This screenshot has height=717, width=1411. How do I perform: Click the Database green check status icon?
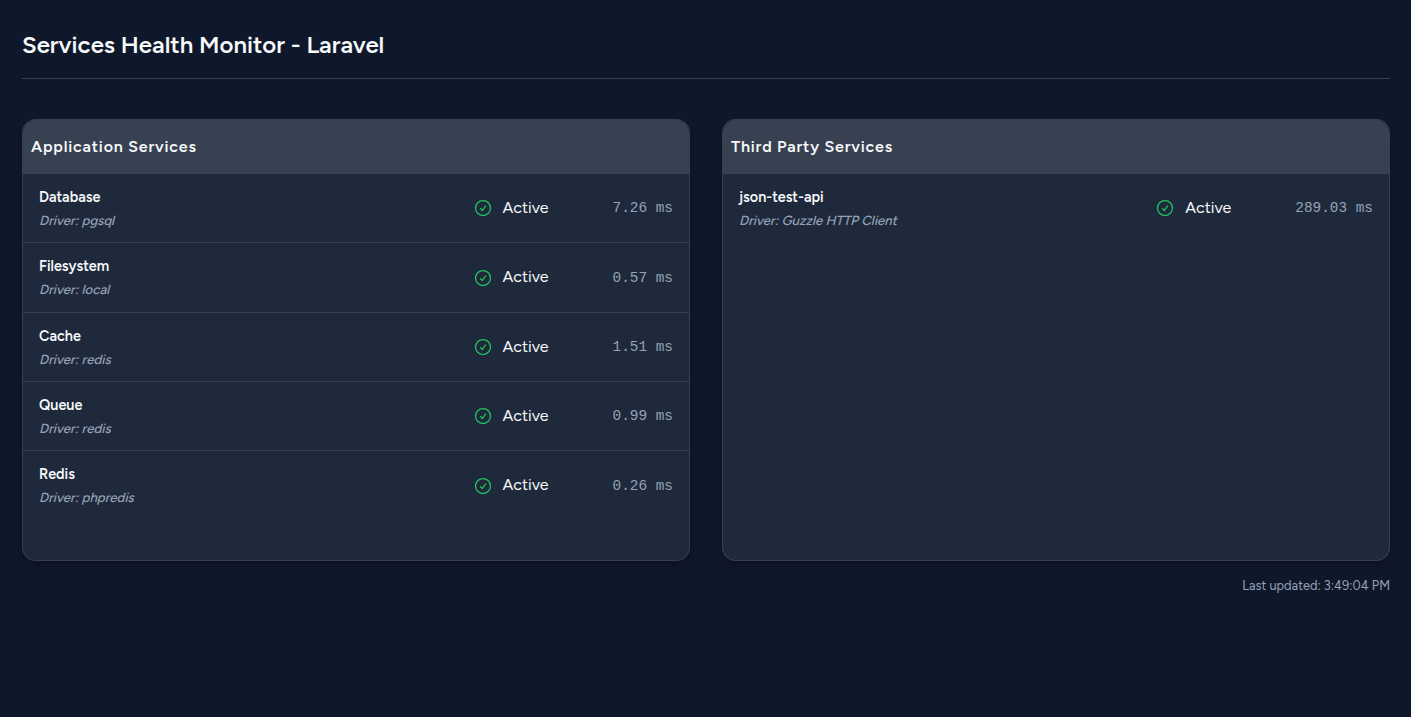coord(483,208)
